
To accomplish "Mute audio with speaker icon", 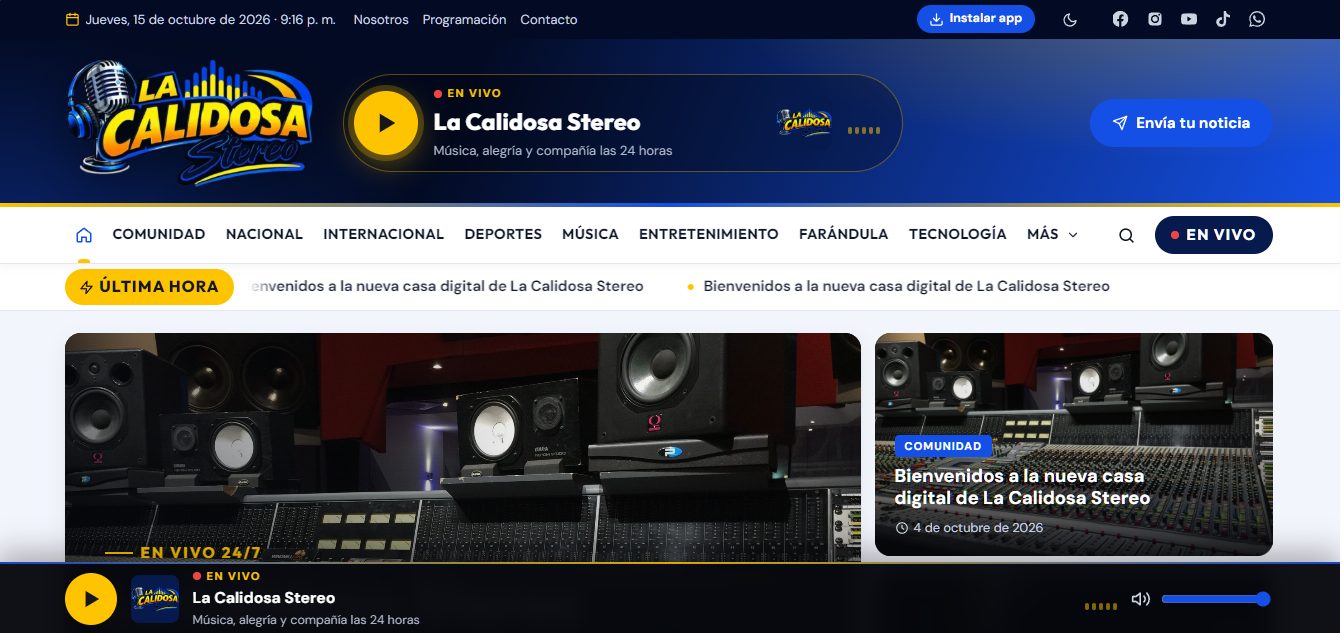I will click(x=1140, y=599).
